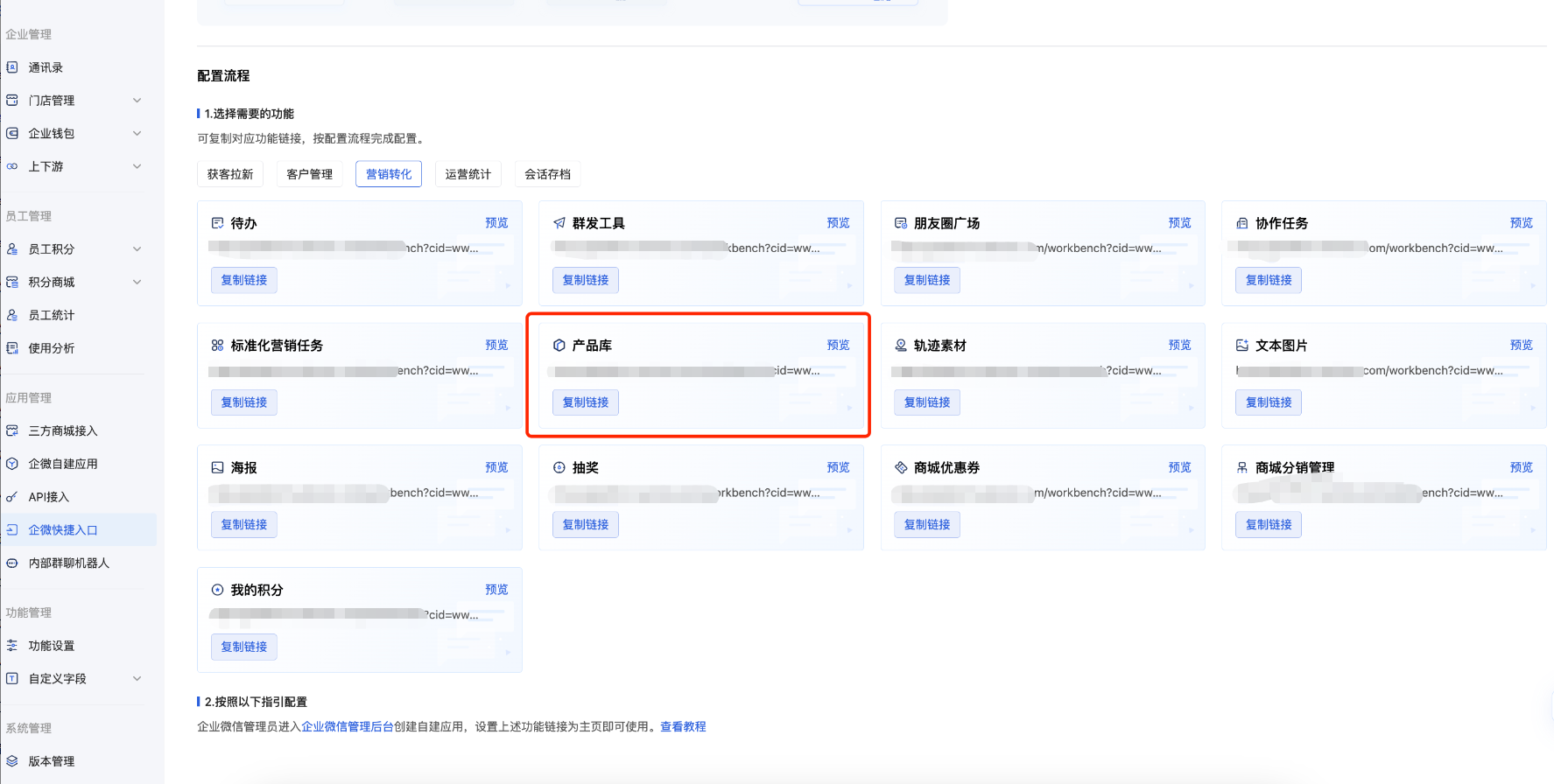The height and width of the screenshot is (784, 1554).
Task: Click the API接入 key icon
Action: click(x=12, y=497)
